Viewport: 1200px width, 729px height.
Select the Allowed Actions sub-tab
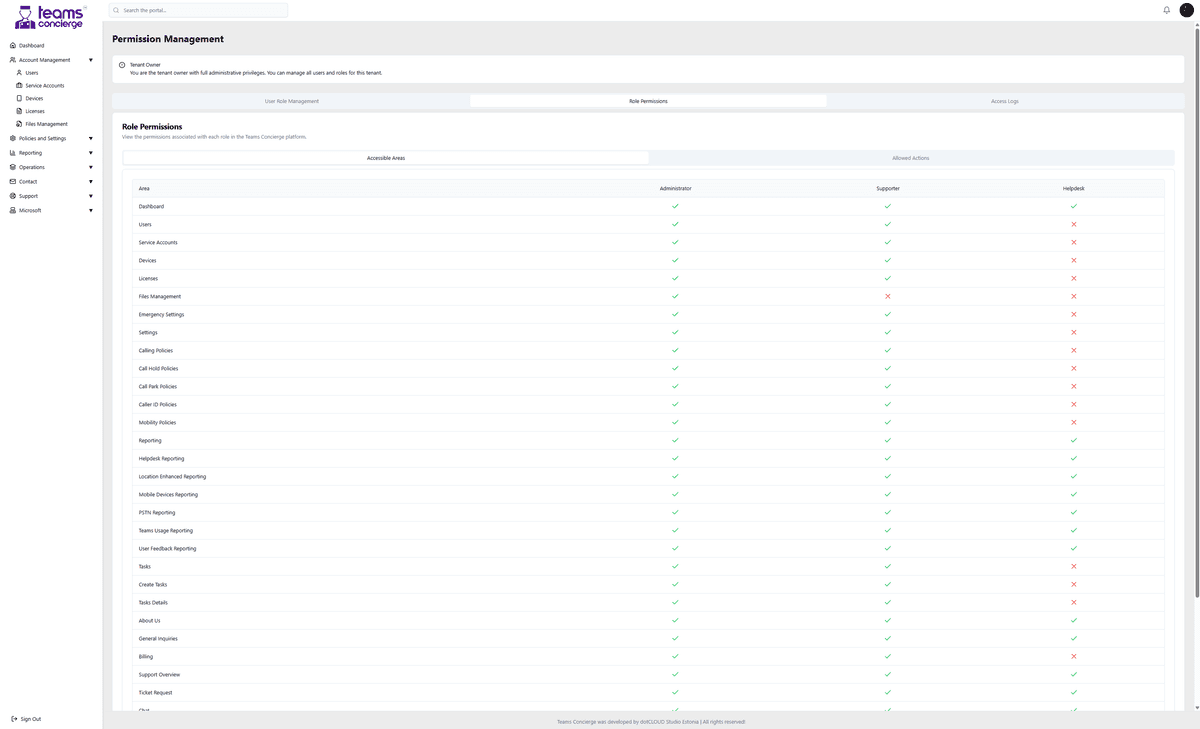tap(910, 158)
